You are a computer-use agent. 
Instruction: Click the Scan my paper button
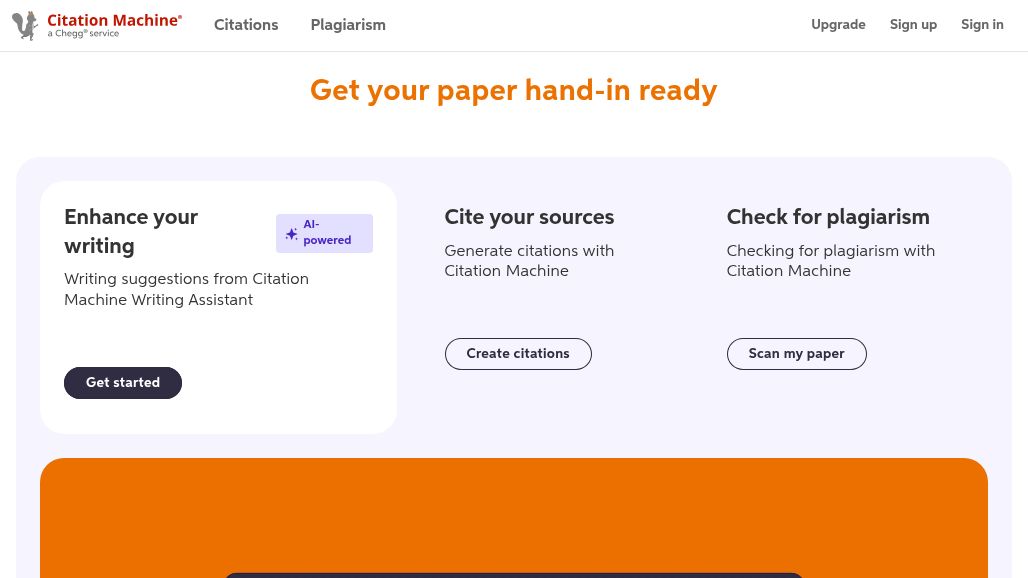pyautogui.click(x=797, y=354)
